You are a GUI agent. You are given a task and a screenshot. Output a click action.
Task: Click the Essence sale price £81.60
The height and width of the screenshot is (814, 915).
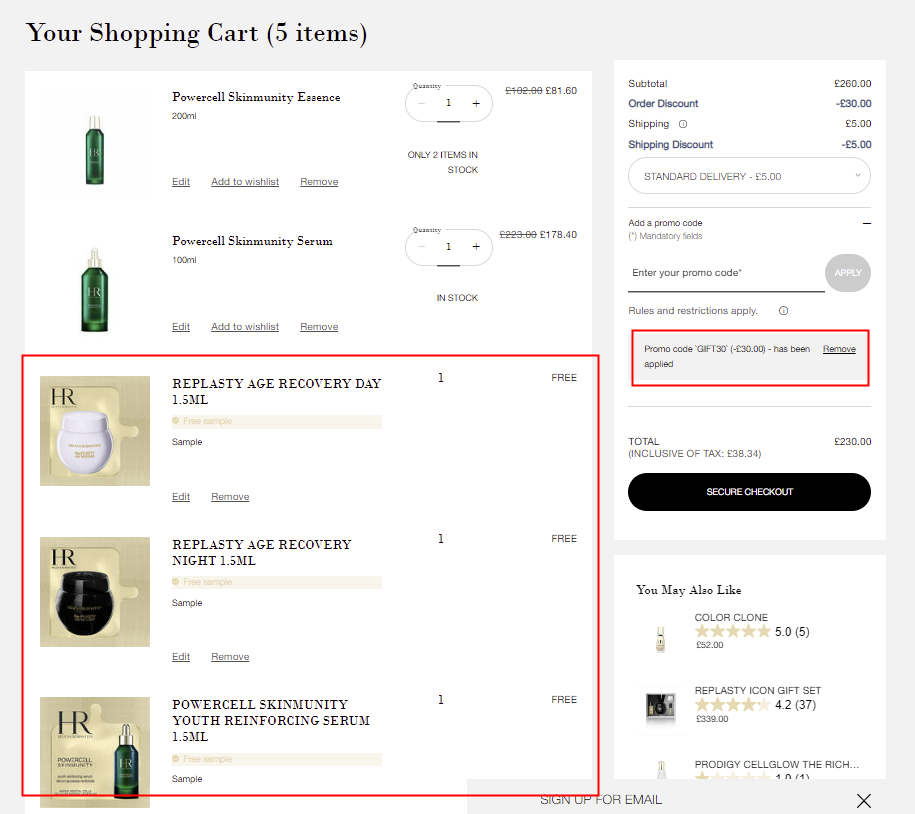(x=561, y=90)
